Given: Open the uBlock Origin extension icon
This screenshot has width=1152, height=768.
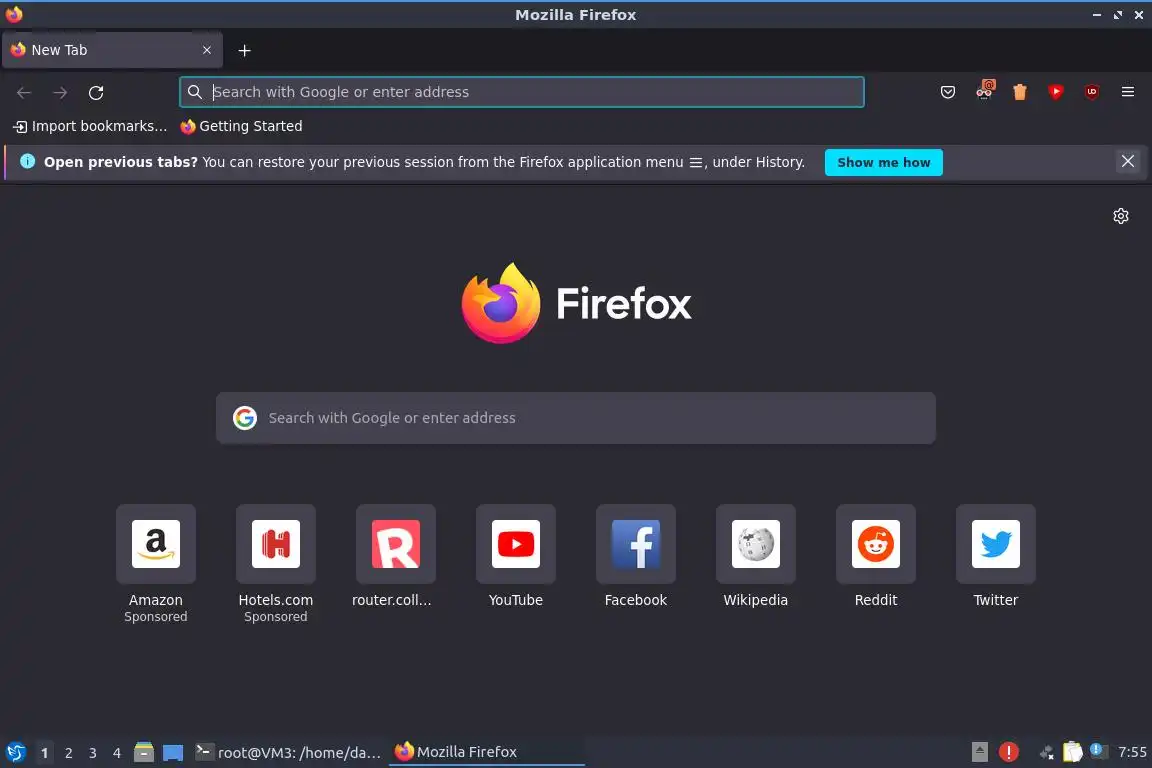Looking at the screenshot, I should [x=1092, y=92].
